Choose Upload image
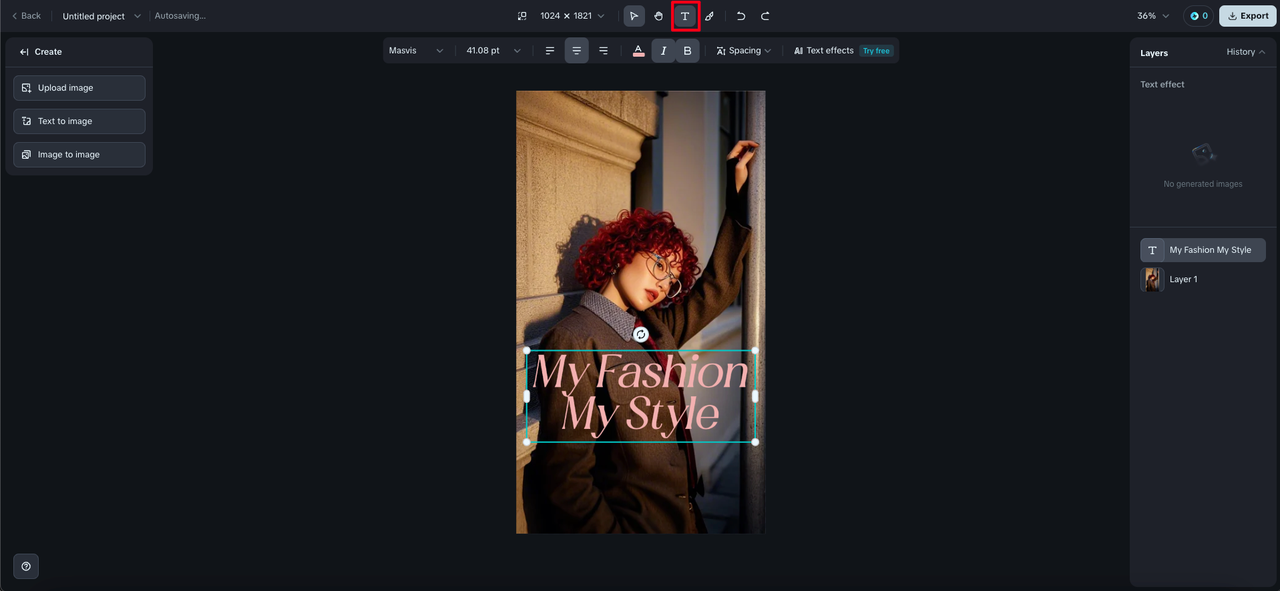 click(79, 88)
